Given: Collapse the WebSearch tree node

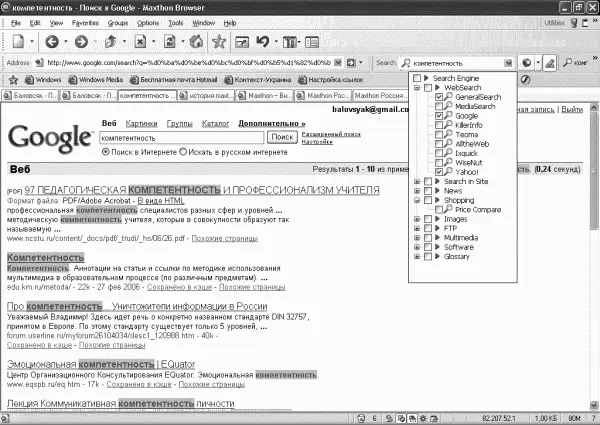Looking at the screenshot, I should click(x=416, y=88).
